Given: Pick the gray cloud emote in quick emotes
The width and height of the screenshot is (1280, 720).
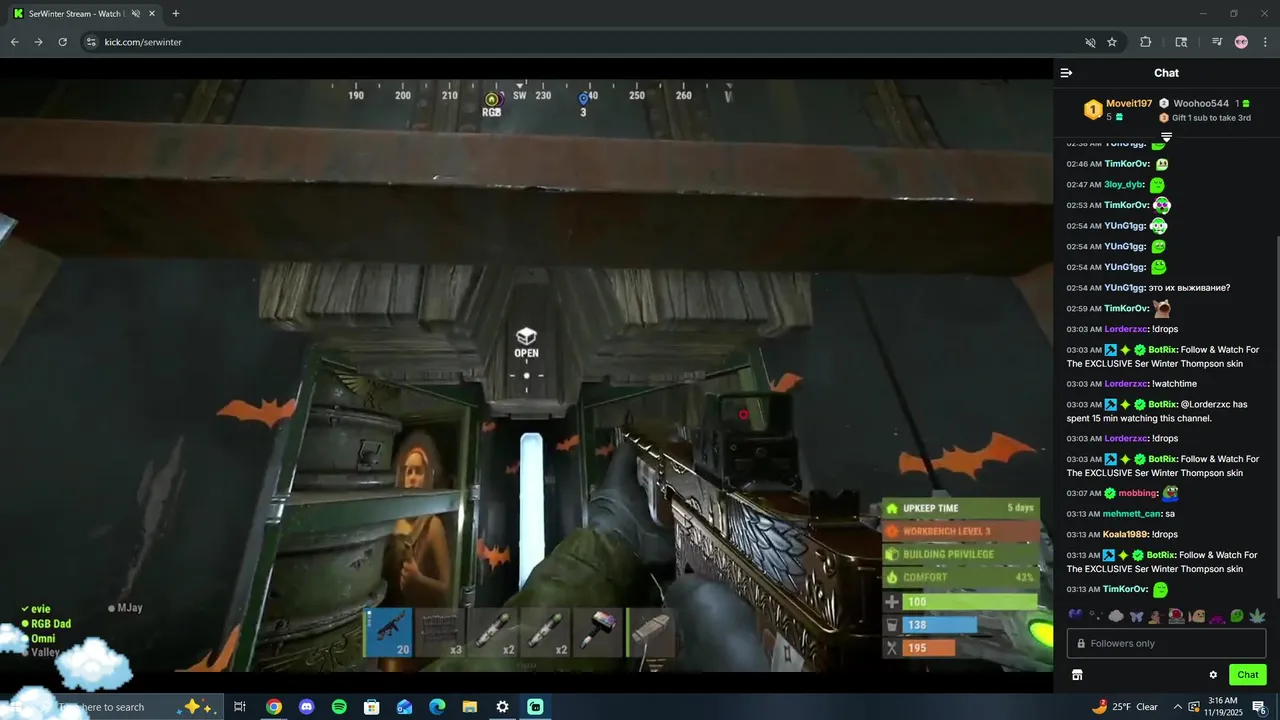Looking at the screenshot, I should coord(1116,616).
